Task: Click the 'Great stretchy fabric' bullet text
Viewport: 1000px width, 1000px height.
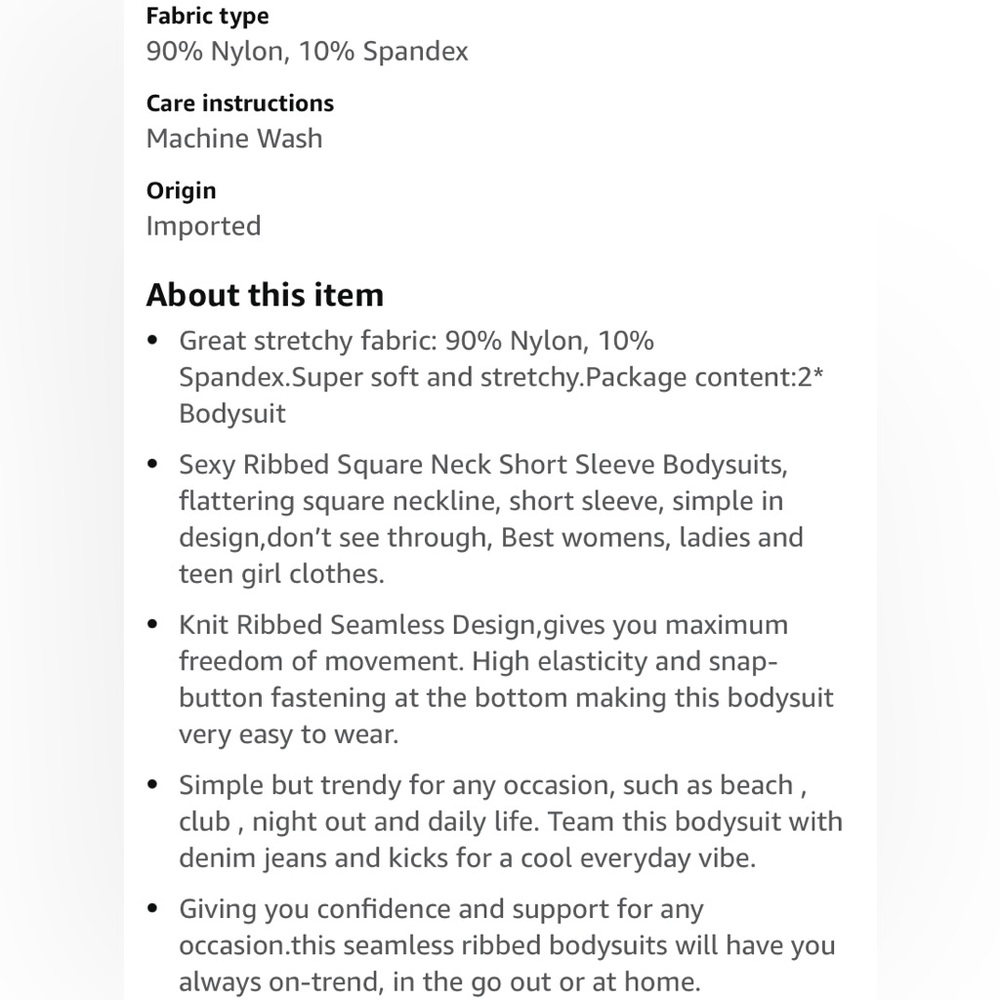Action: coord(501,377)
